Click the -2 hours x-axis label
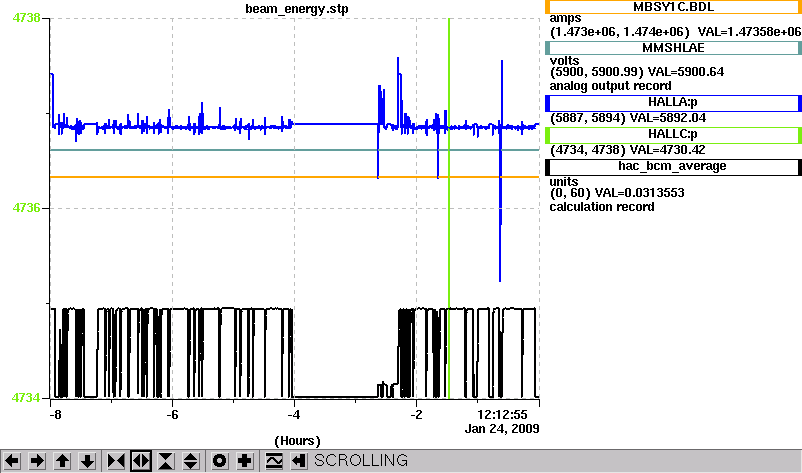The height and width of the screenshot is (473, 802). 416,415
